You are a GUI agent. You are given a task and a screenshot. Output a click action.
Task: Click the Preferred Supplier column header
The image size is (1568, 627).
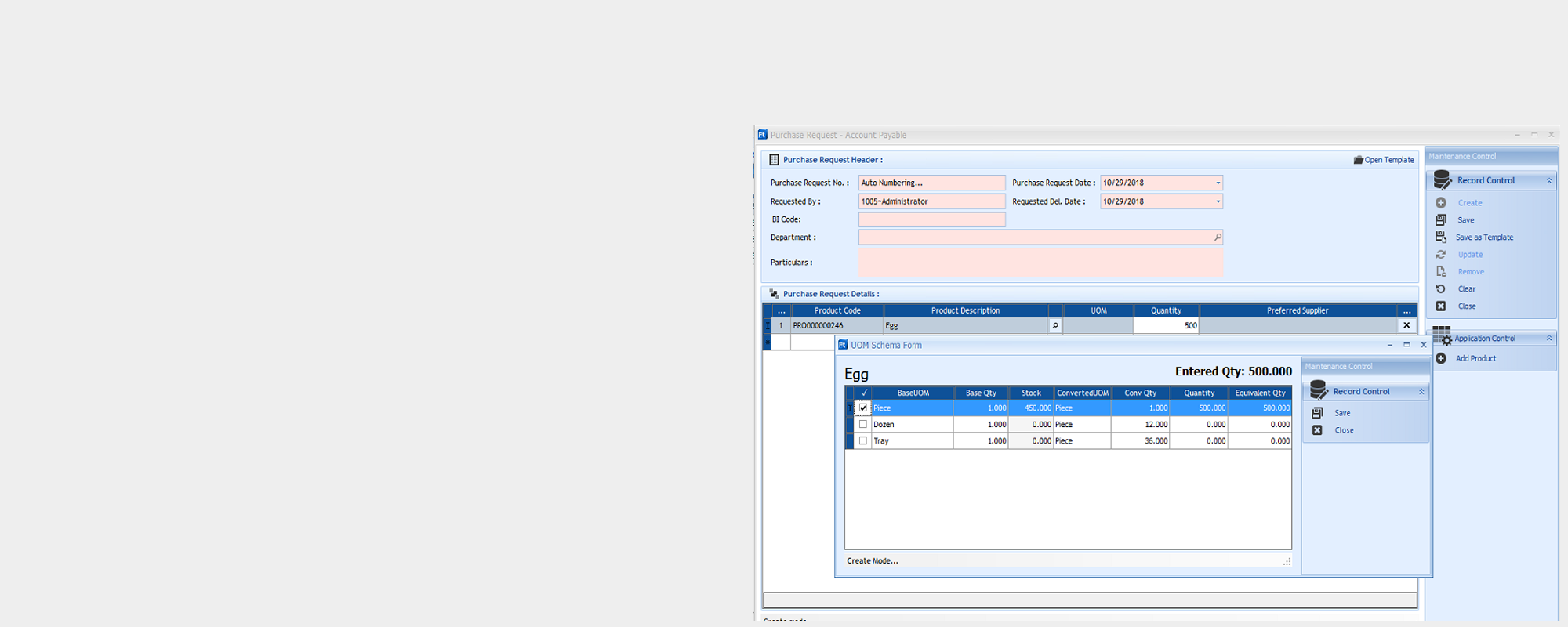(1298, 310)
